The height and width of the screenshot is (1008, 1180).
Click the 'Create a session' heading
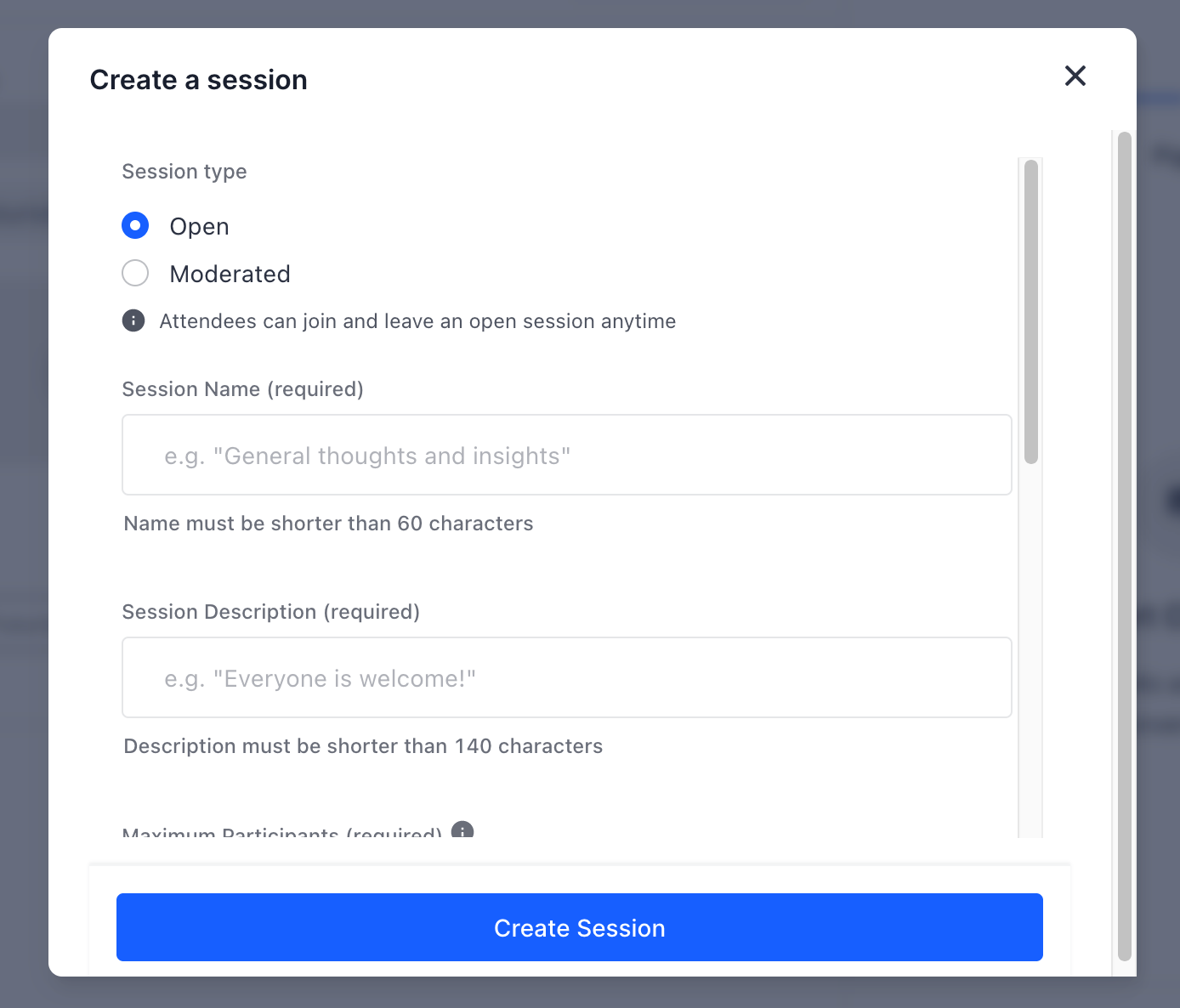pyautogui.click(x=199, y=80)
